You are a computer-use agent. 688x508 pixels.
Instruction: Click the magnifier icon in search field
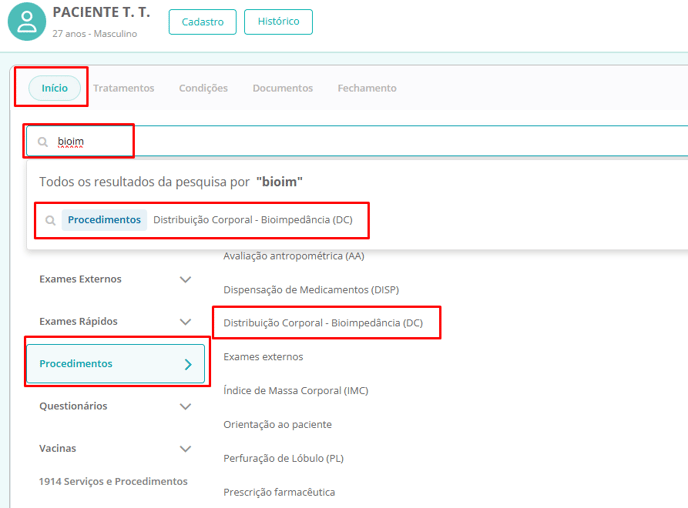43,142
